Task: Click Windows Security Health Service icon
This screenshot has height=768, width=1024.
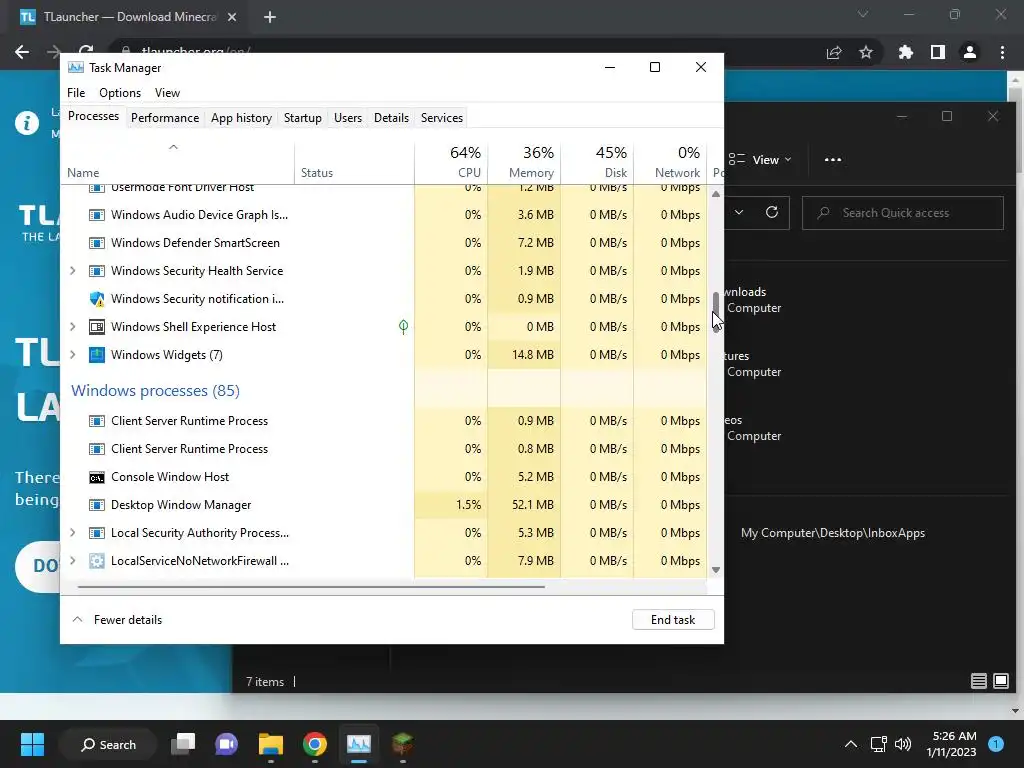Action: point(97,271)
